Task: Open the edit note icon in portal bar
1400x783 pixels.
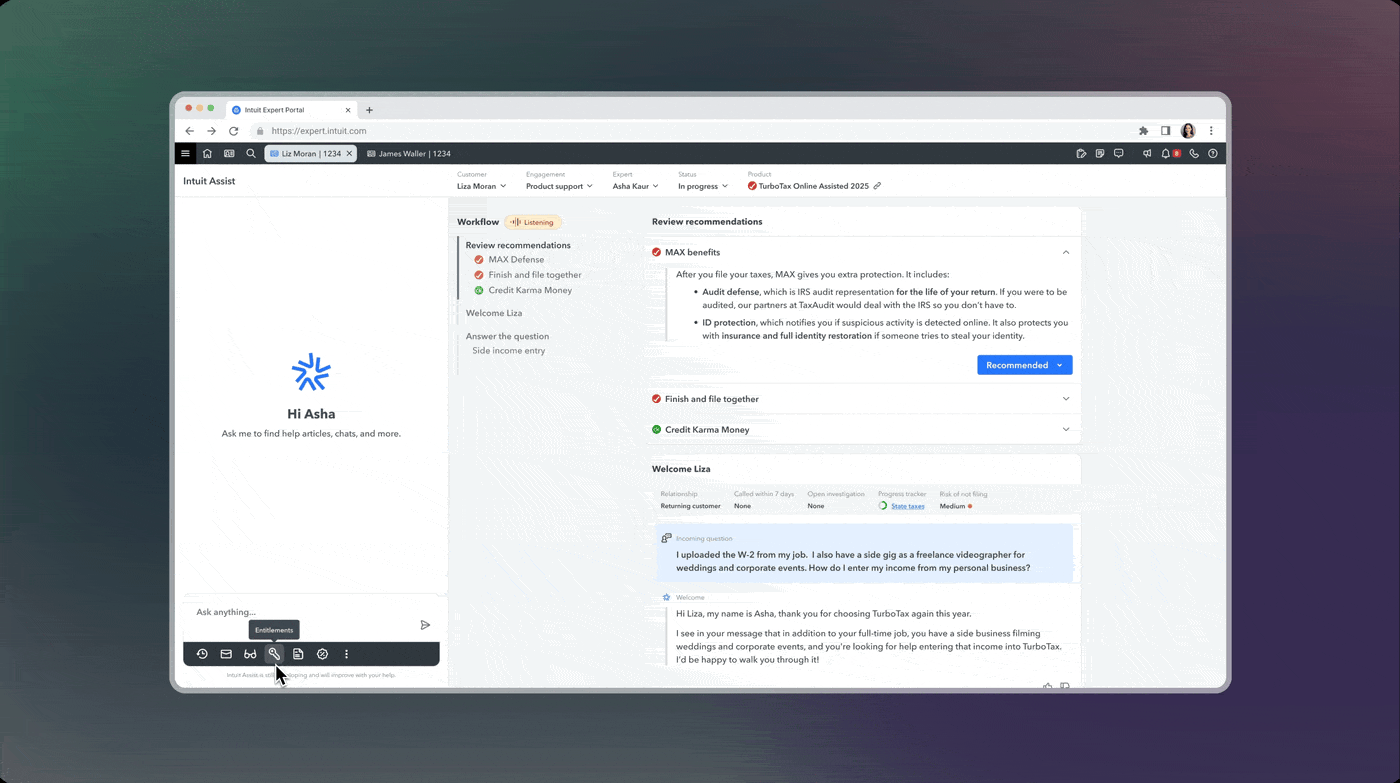Action: click(x=1081, y=154)
